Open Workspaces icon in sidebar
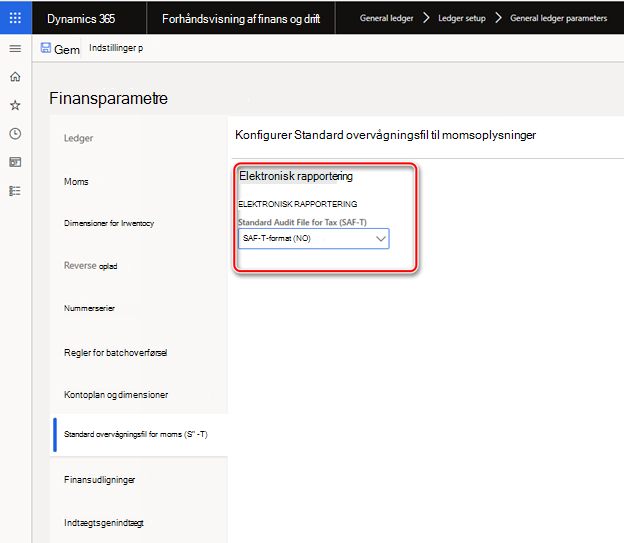 [15, 162]
